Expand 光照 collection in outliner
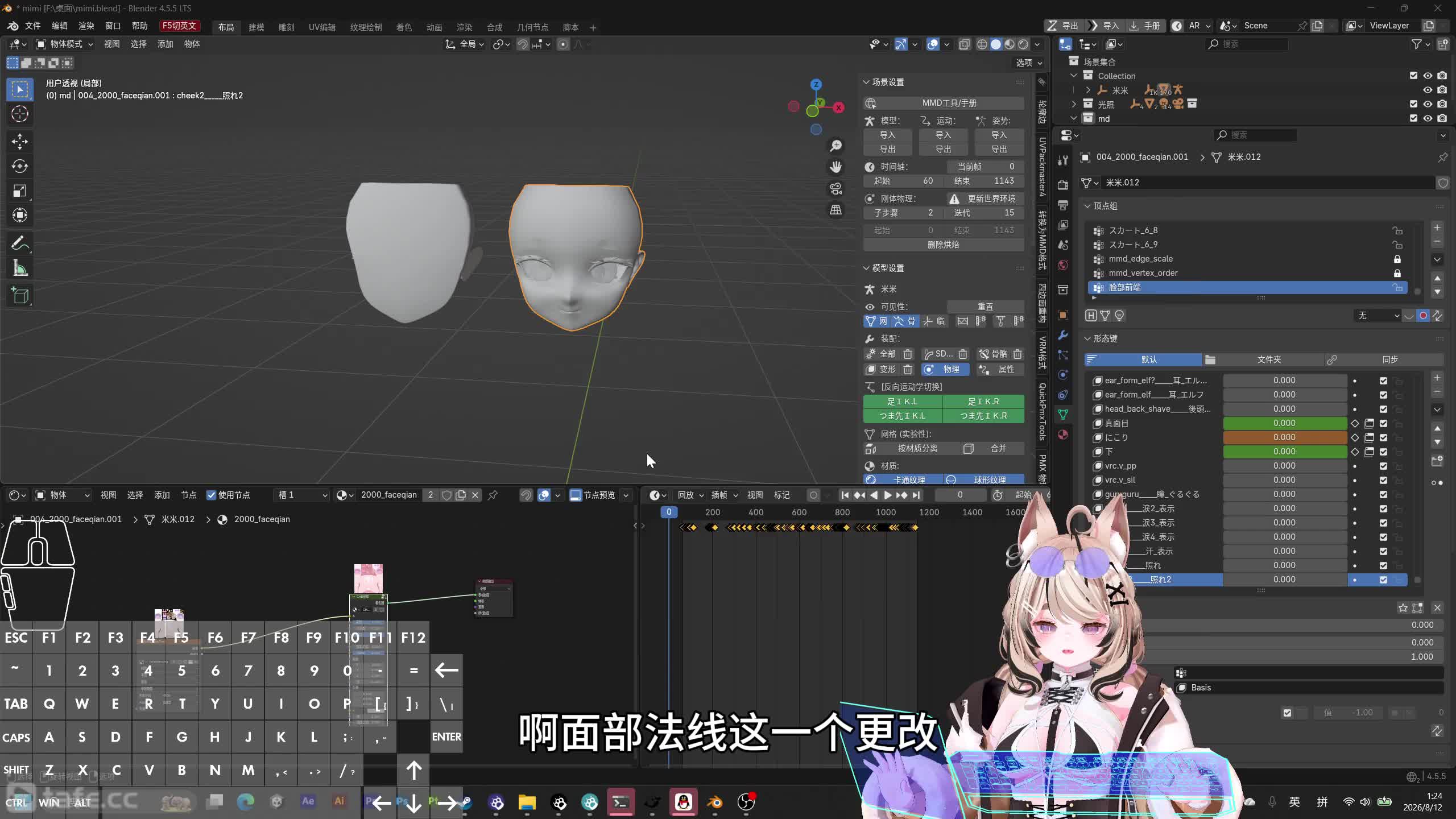 coord(1074,104)
